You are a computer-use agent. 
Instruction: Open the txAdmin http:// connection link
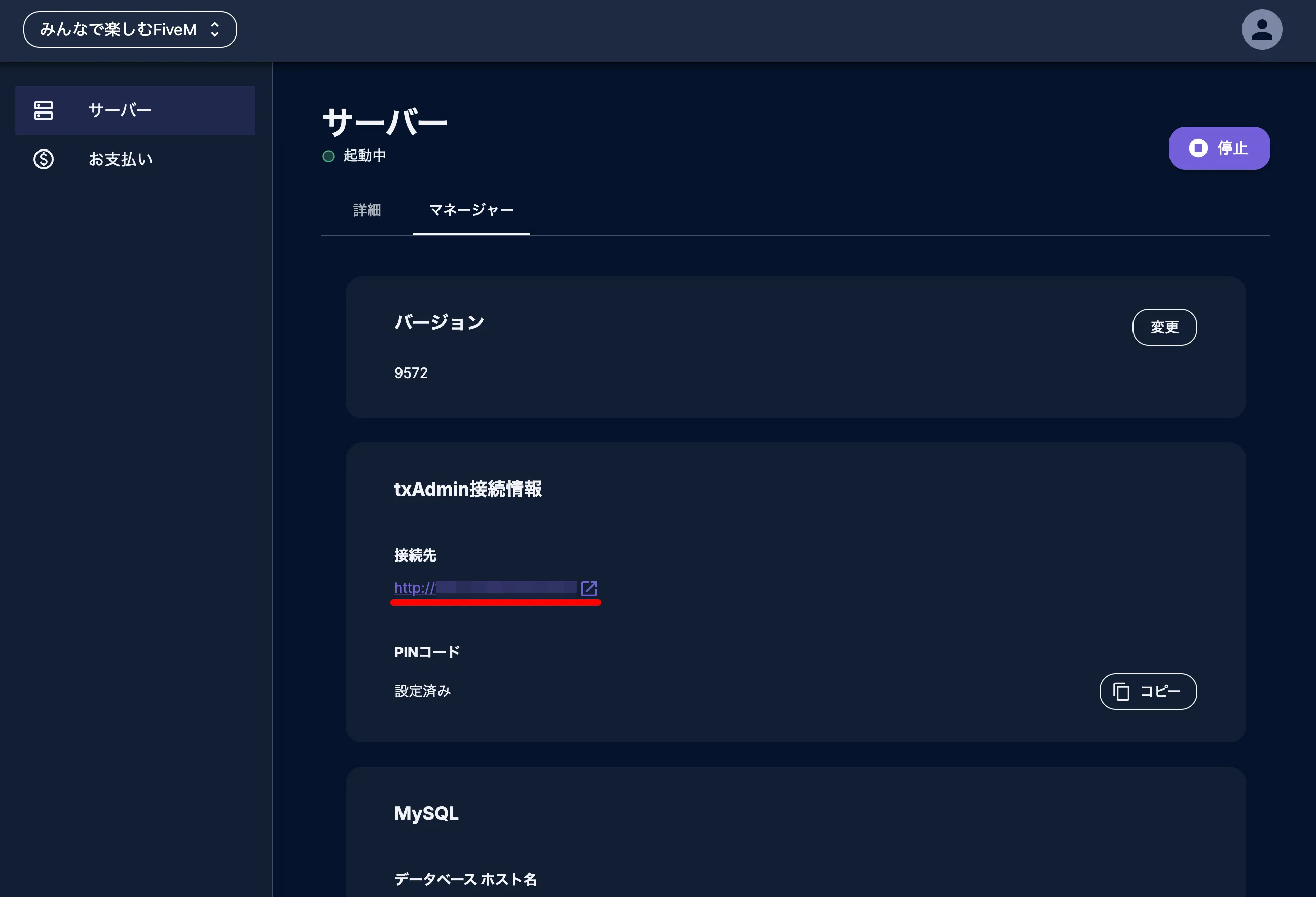[485, 588]
